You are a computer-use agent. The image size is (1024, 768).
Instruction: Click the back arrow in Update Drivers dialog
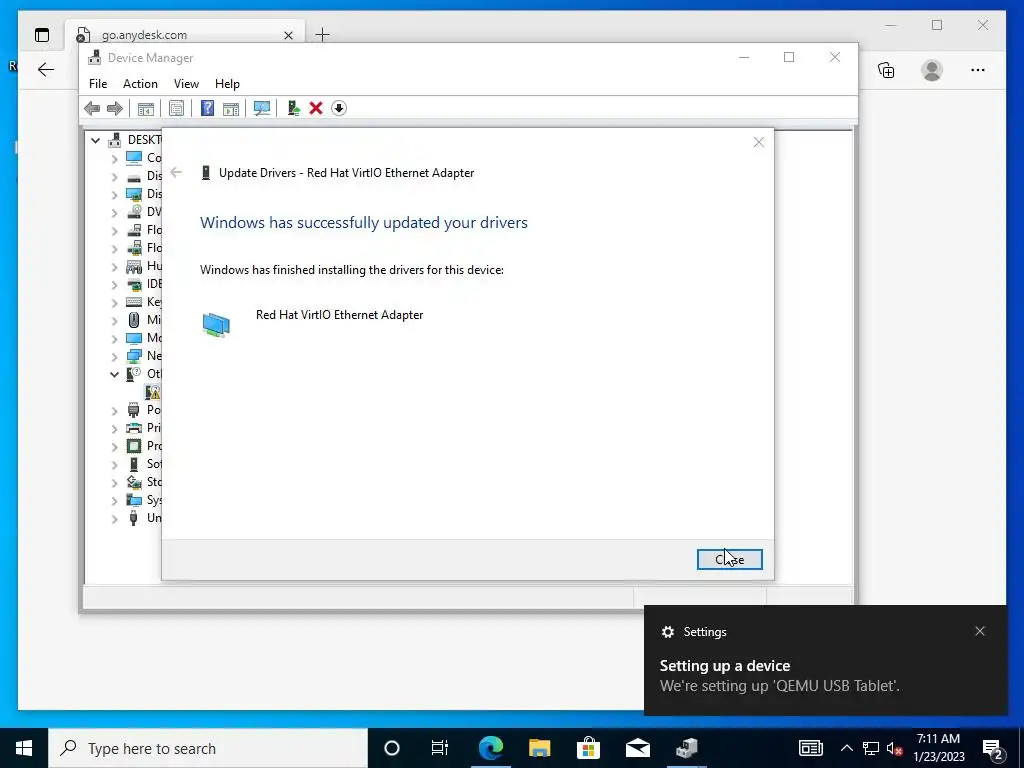click(x=176, y=172)
